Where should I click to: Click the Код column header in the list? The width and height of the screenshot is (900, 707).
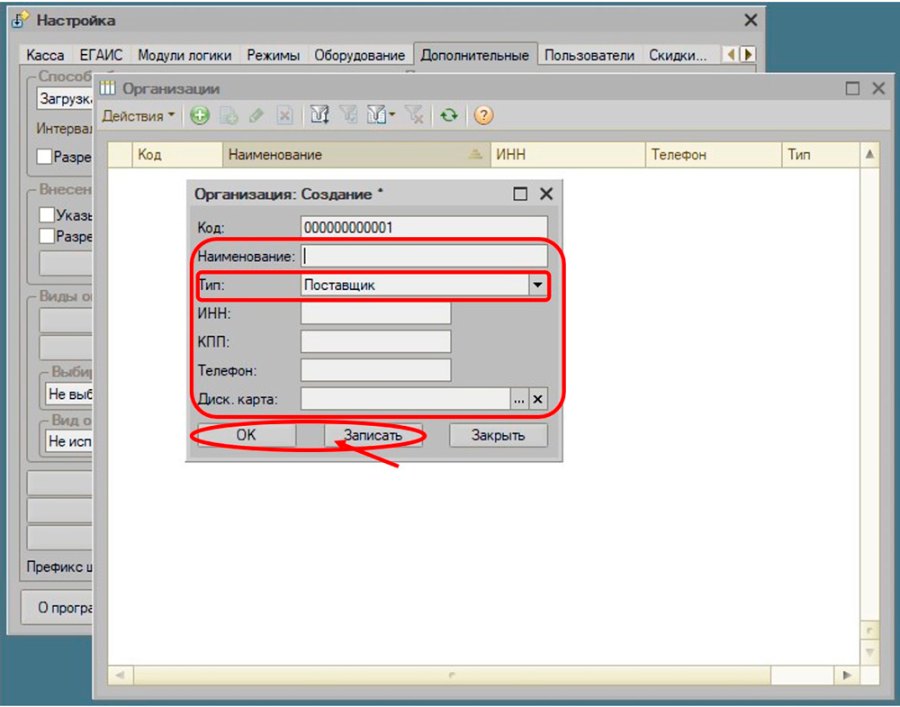pos(177,154)
